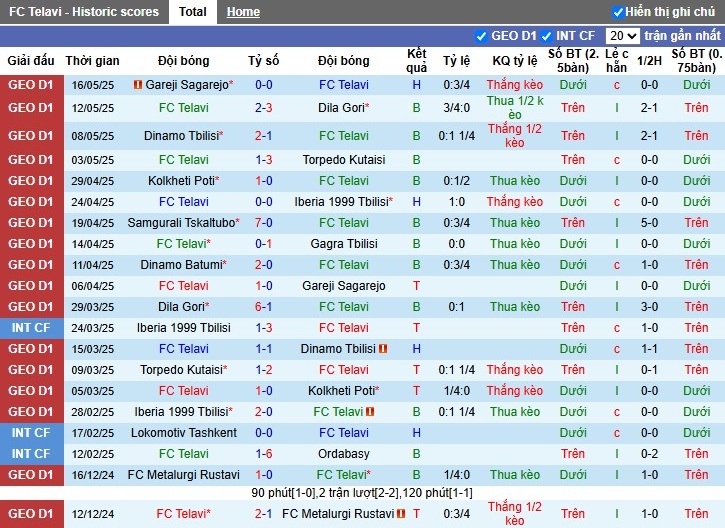Image resolution: width=725 pixels, height=528 pixels.
Task: Uncheck the GEO D1 filter checkbox
Action: 481,36
